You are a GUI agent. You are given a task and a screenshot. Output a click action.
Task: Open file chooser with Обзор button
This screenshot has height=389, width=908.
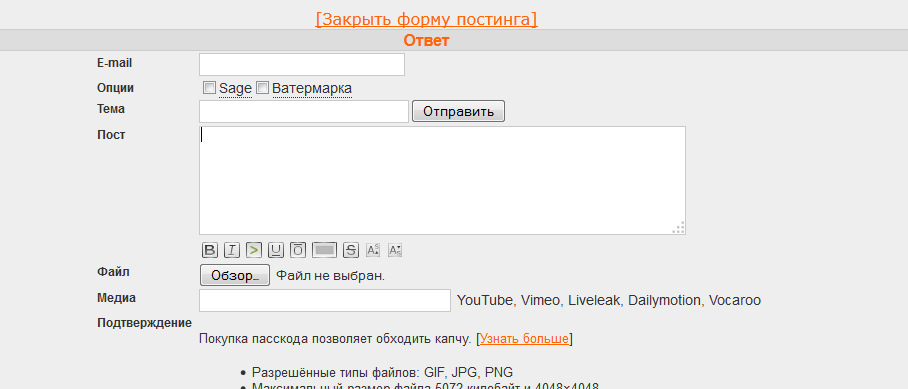coord(235,275)
